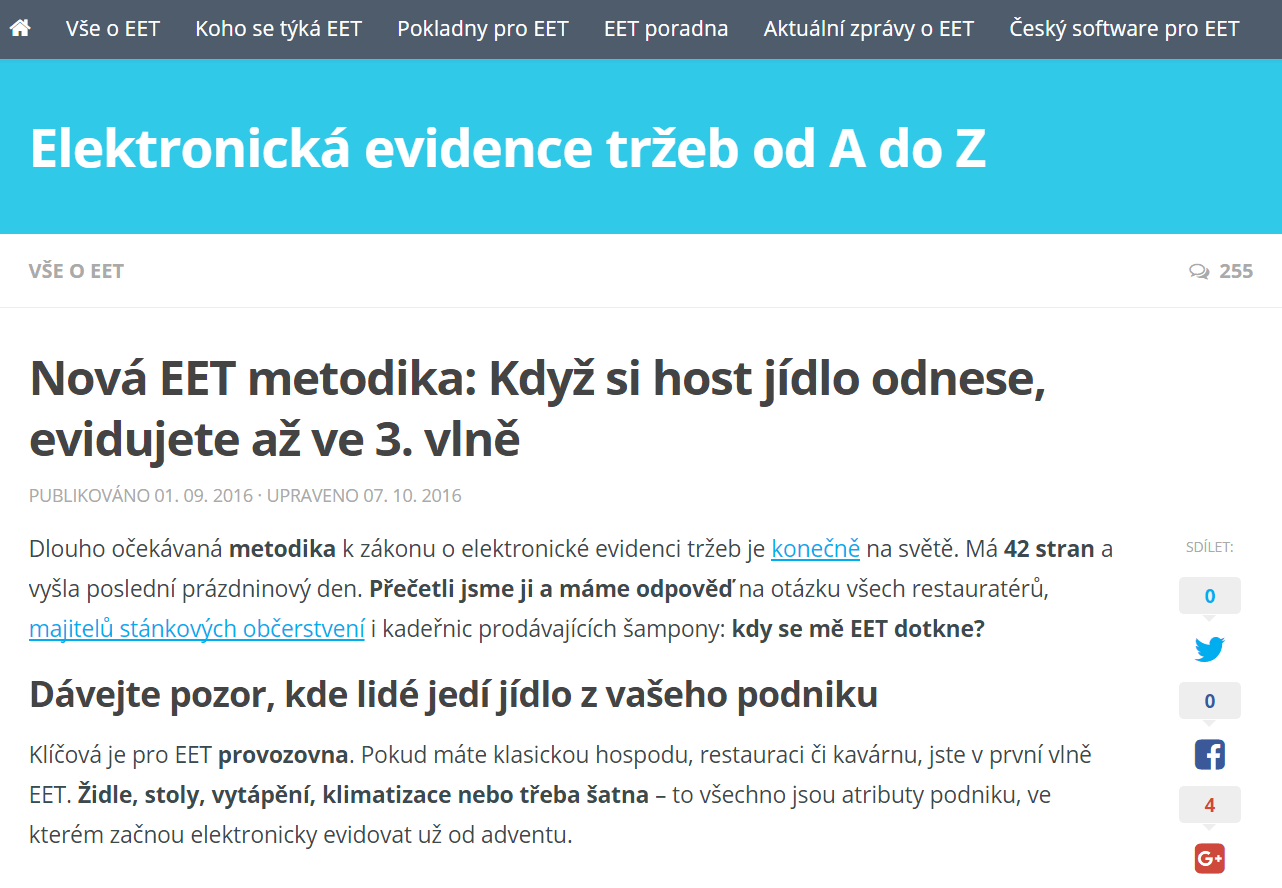Click the publication date 'PUBLIKOVÁNO 01. 09. 2016'

(x=141, y=495)
